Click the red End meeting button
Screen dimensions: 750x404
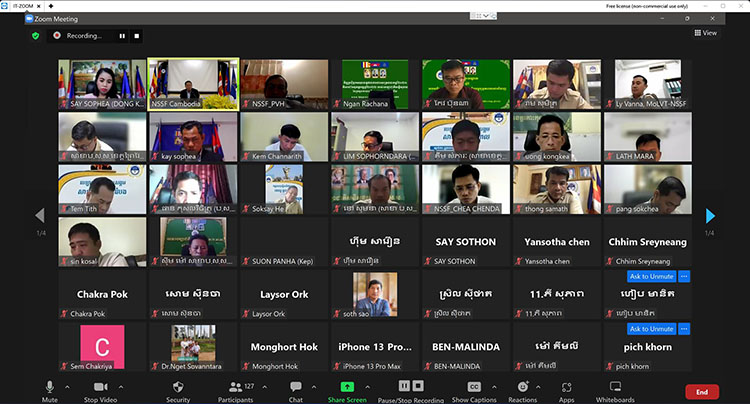tap(702, 392)
